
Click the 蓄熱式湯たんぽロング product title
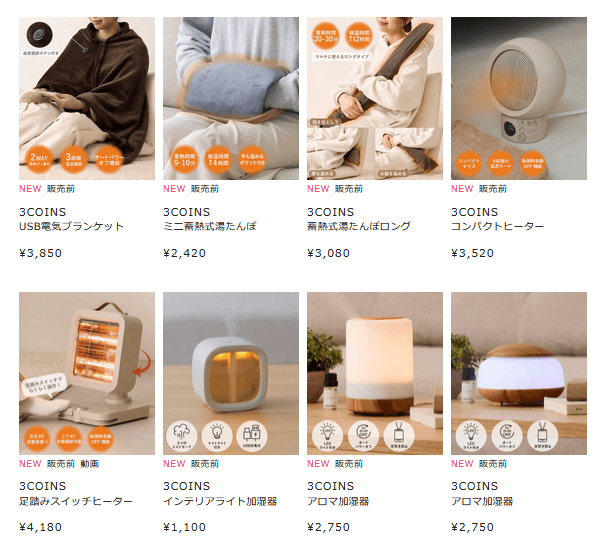[x=359, y=226]
